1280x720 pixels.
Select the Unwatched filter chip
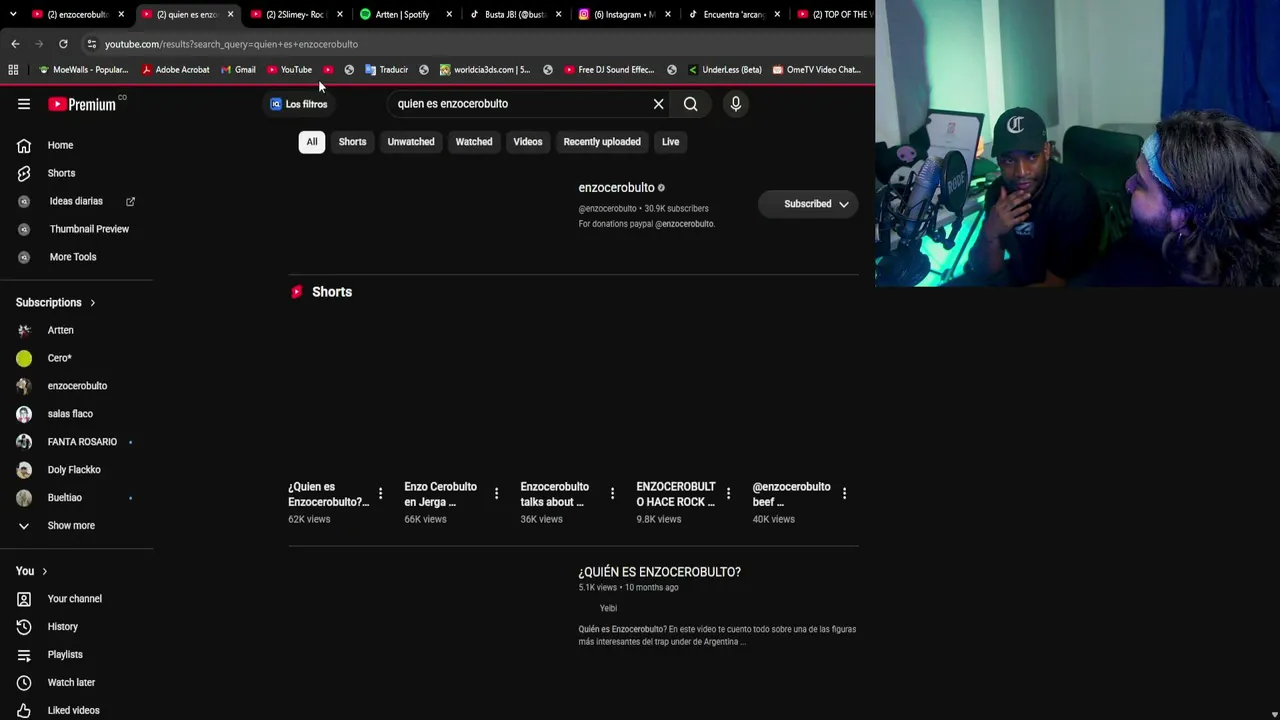[411, 142]
